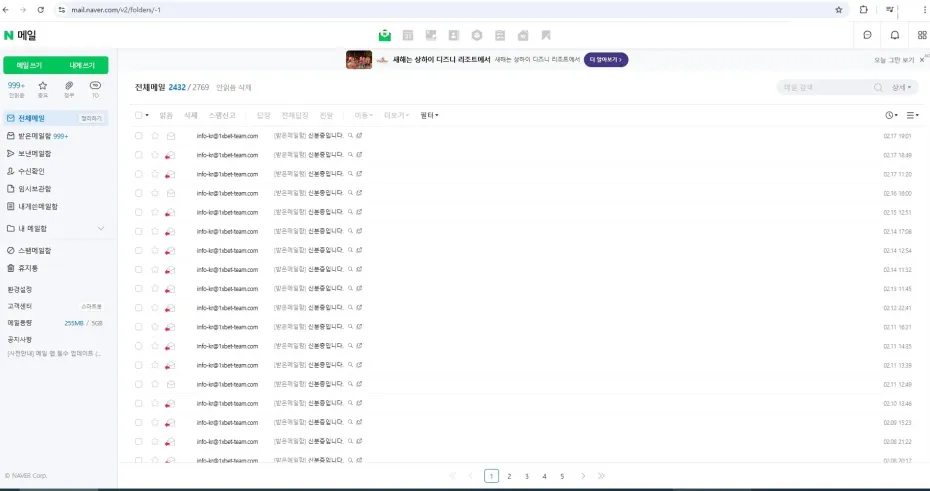Viewport: 930px width, 491px height.
Task: Filter mails with attachments (첨부 paperclip)
Action: coord(69,87)
